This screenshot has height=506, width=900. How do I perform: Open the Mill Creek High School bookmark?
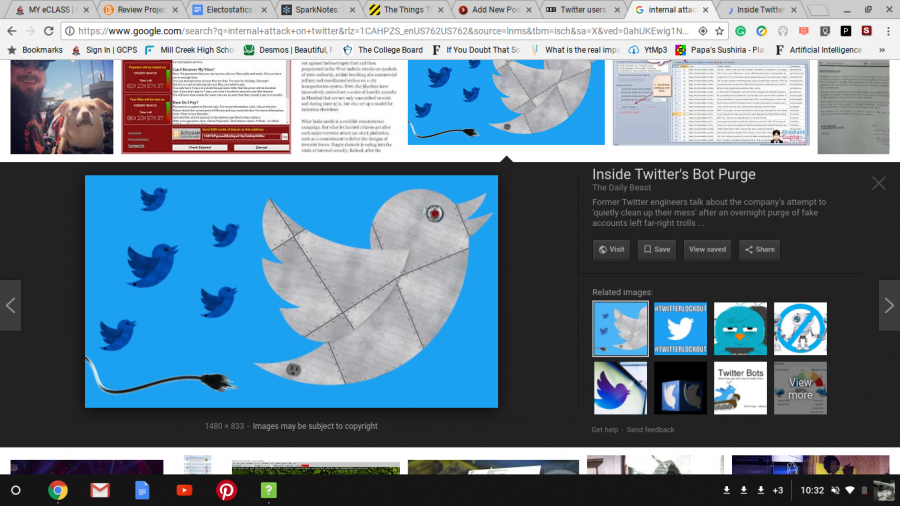[190, 50]
